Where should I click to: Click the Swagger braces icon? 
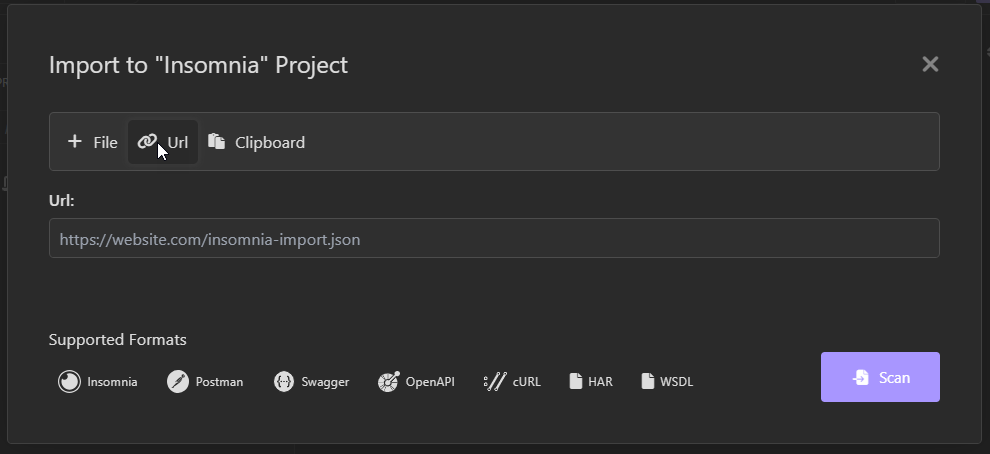(x=284, y=381)
